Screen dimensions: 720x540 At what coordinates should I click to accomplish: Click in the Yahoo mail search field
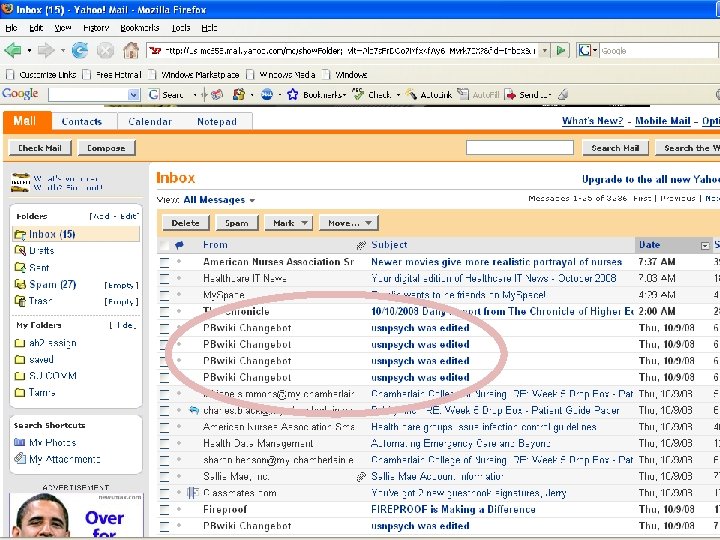point(519,148)
